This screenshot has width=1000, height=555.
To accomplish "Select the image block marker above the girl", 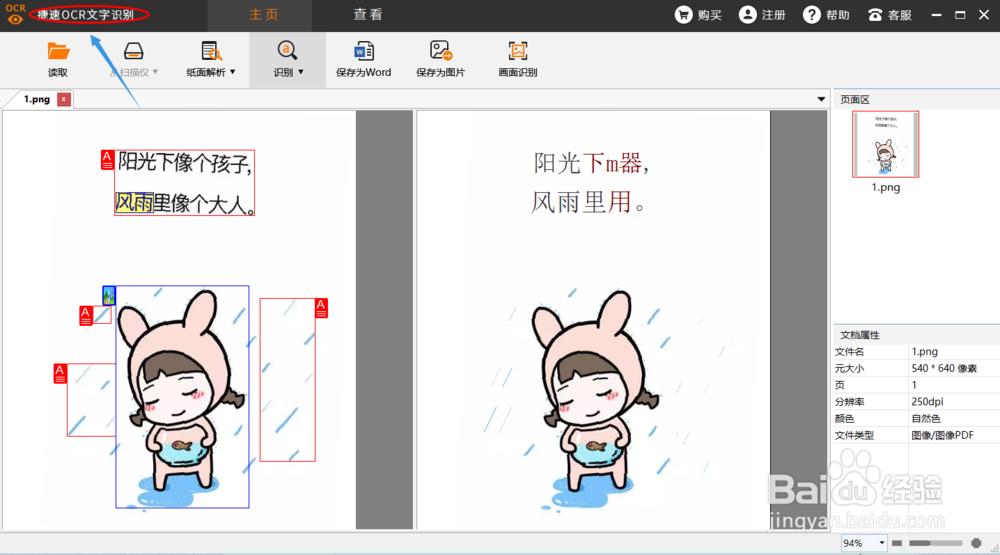I will click(109, 295).
